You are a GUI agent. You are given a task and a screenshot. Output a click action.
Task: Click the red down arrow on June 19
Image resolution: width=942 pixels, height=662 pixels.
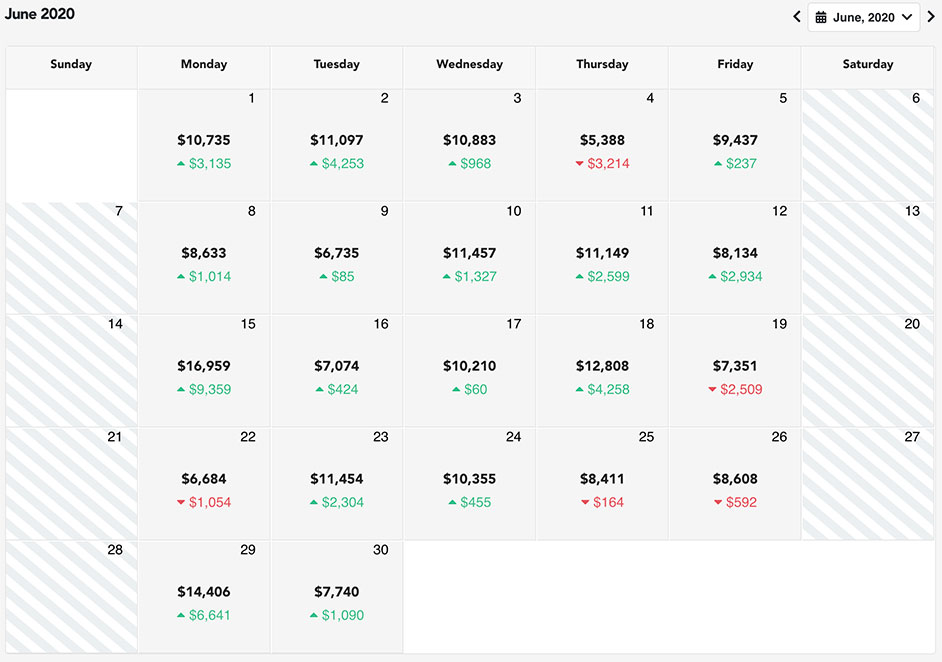pos(712,390)
